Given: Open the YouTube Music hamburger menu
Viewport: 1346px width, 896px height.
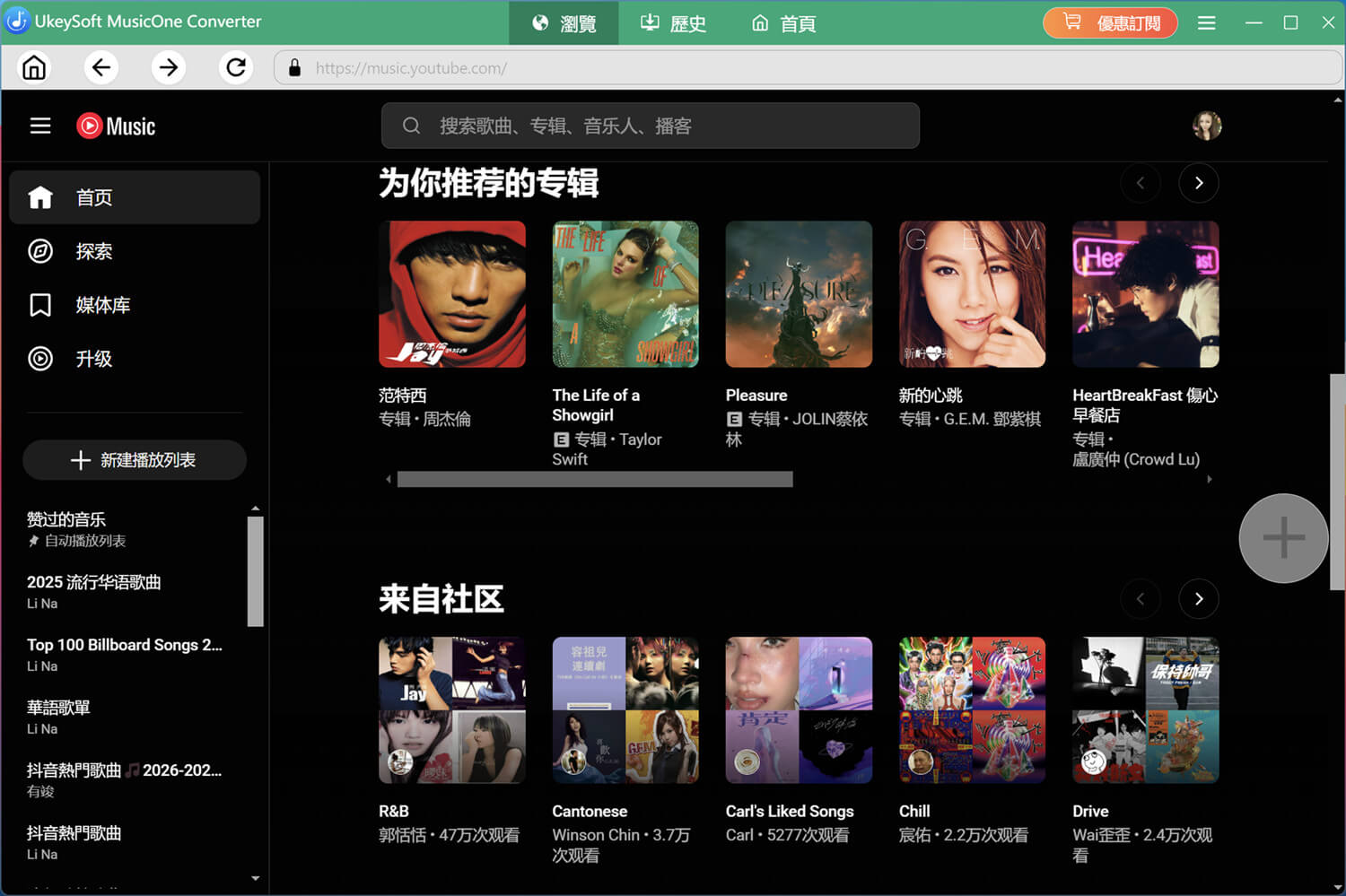Looking at the screenshot, I should tap(40, 126).
